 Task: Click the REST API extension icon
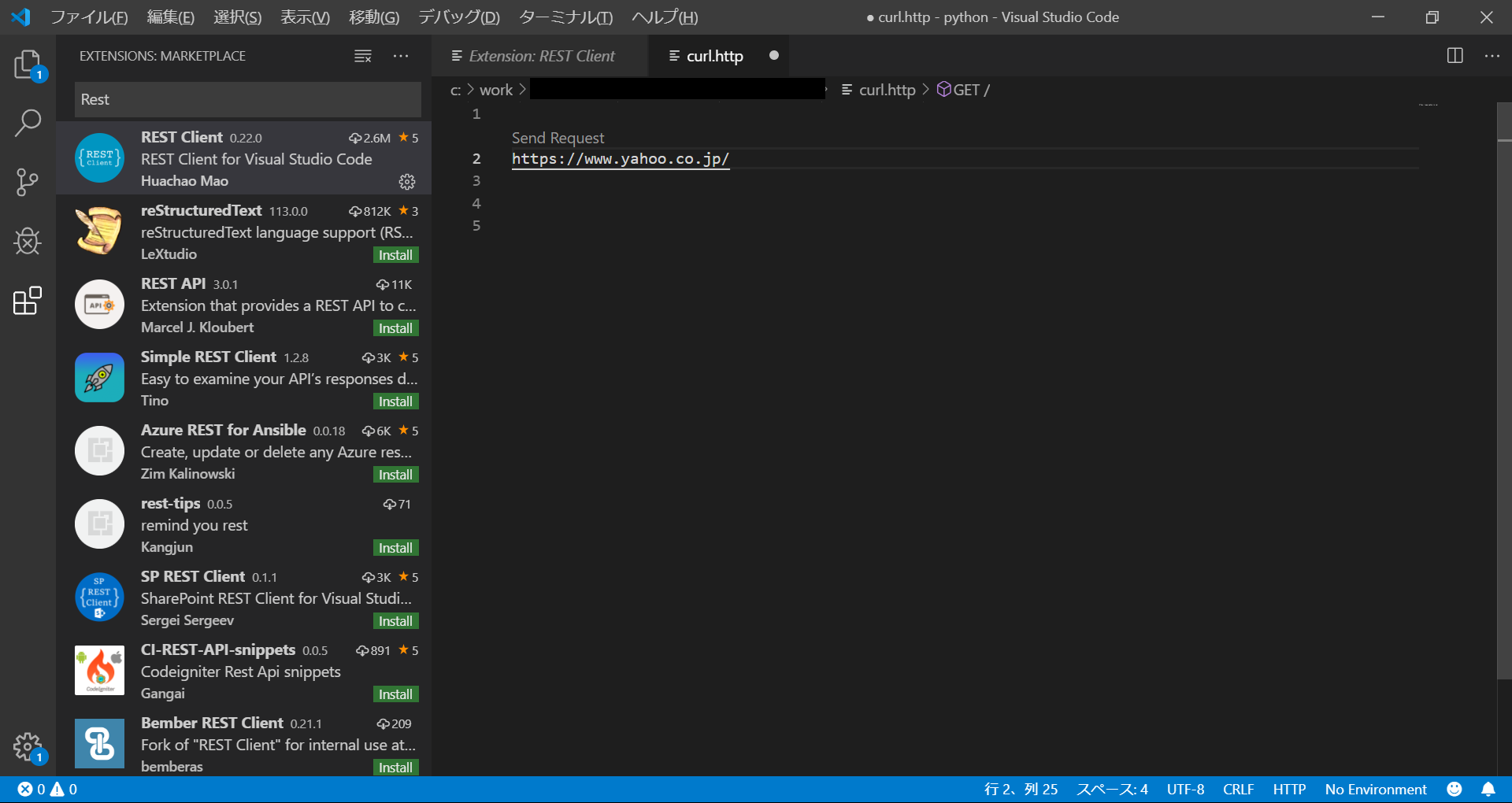pos(99,304)
